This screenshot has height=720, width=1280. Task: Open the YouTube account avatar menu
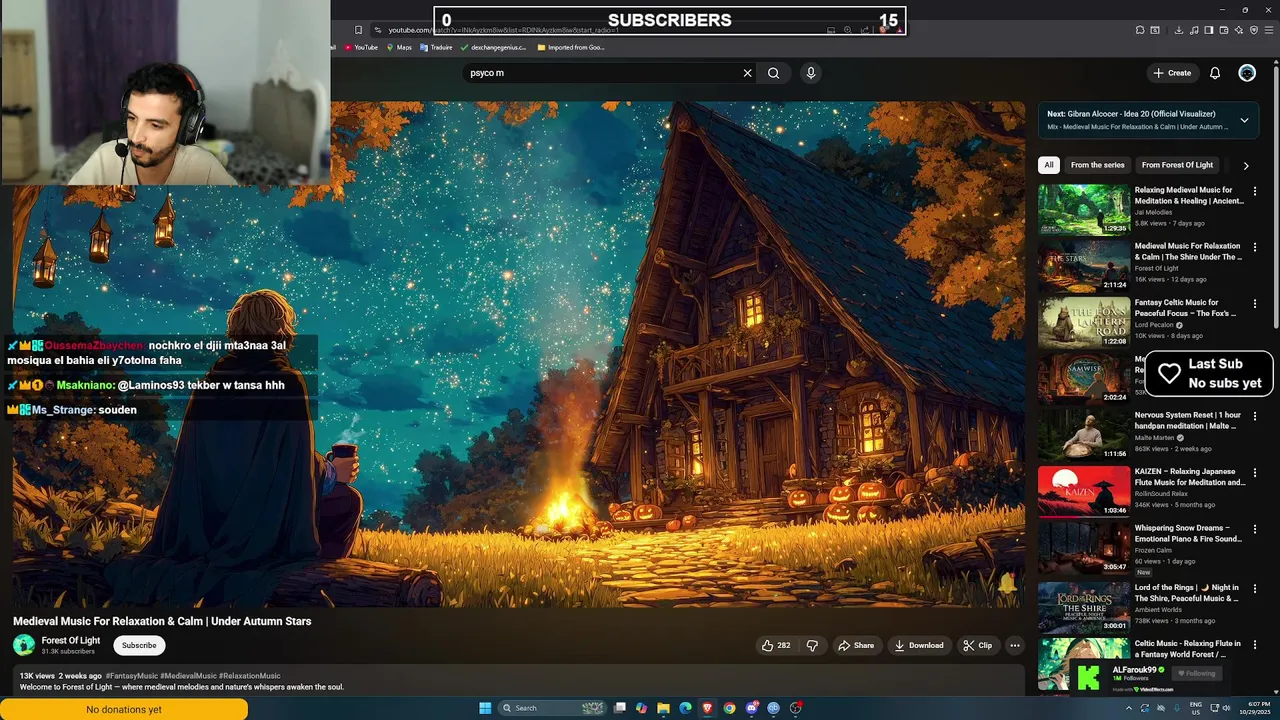point(1247,73)
